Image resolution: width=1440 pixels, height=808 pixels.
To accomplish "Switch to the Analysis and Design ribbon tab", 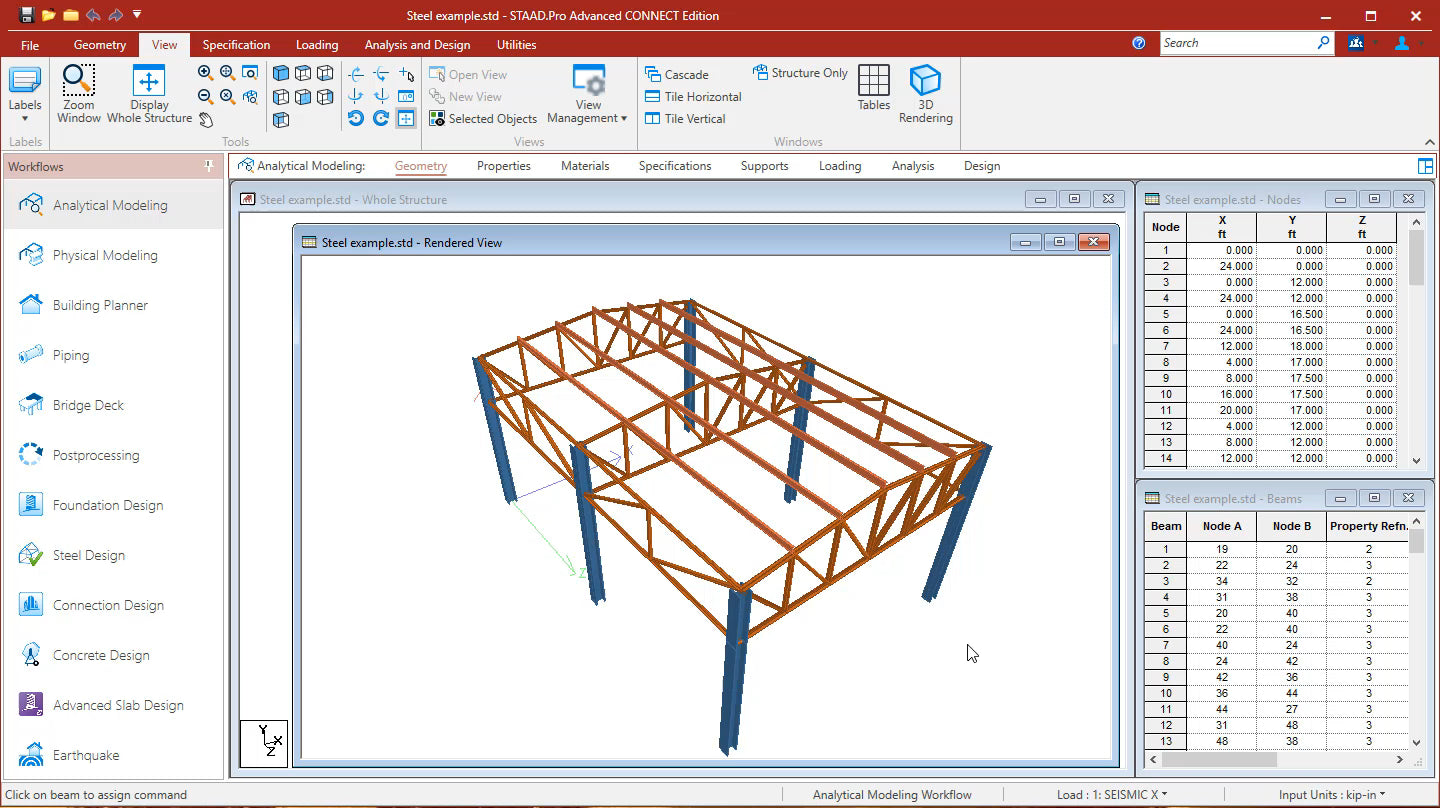I will [x=417, y=44].
